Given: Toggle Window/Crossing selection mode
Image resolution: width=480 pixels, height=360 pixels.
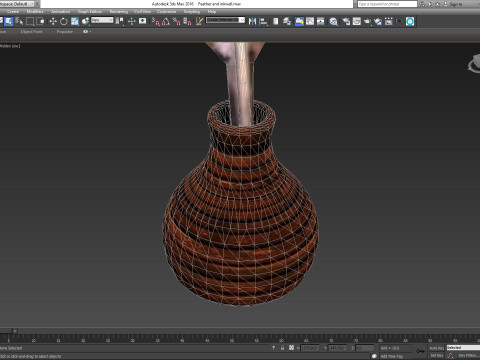Looking at the screenshot, I should 40,21.
